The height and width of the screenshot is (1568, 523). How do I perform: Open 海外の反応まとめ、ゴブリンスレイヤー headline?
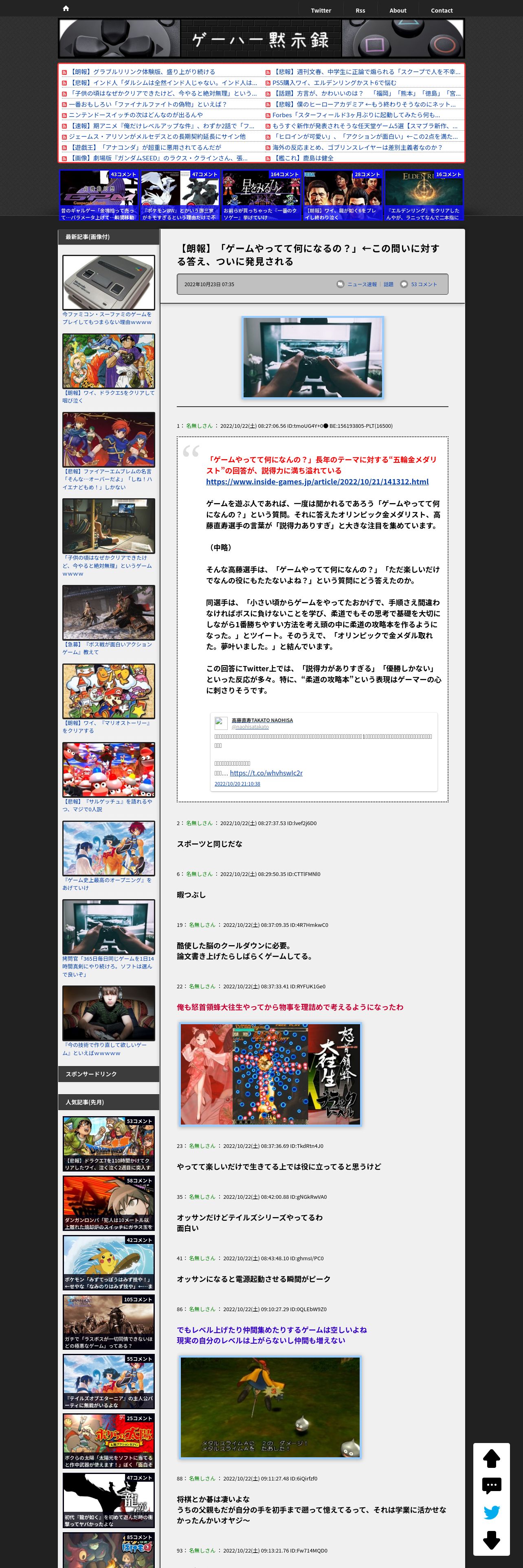click(357, 147)
